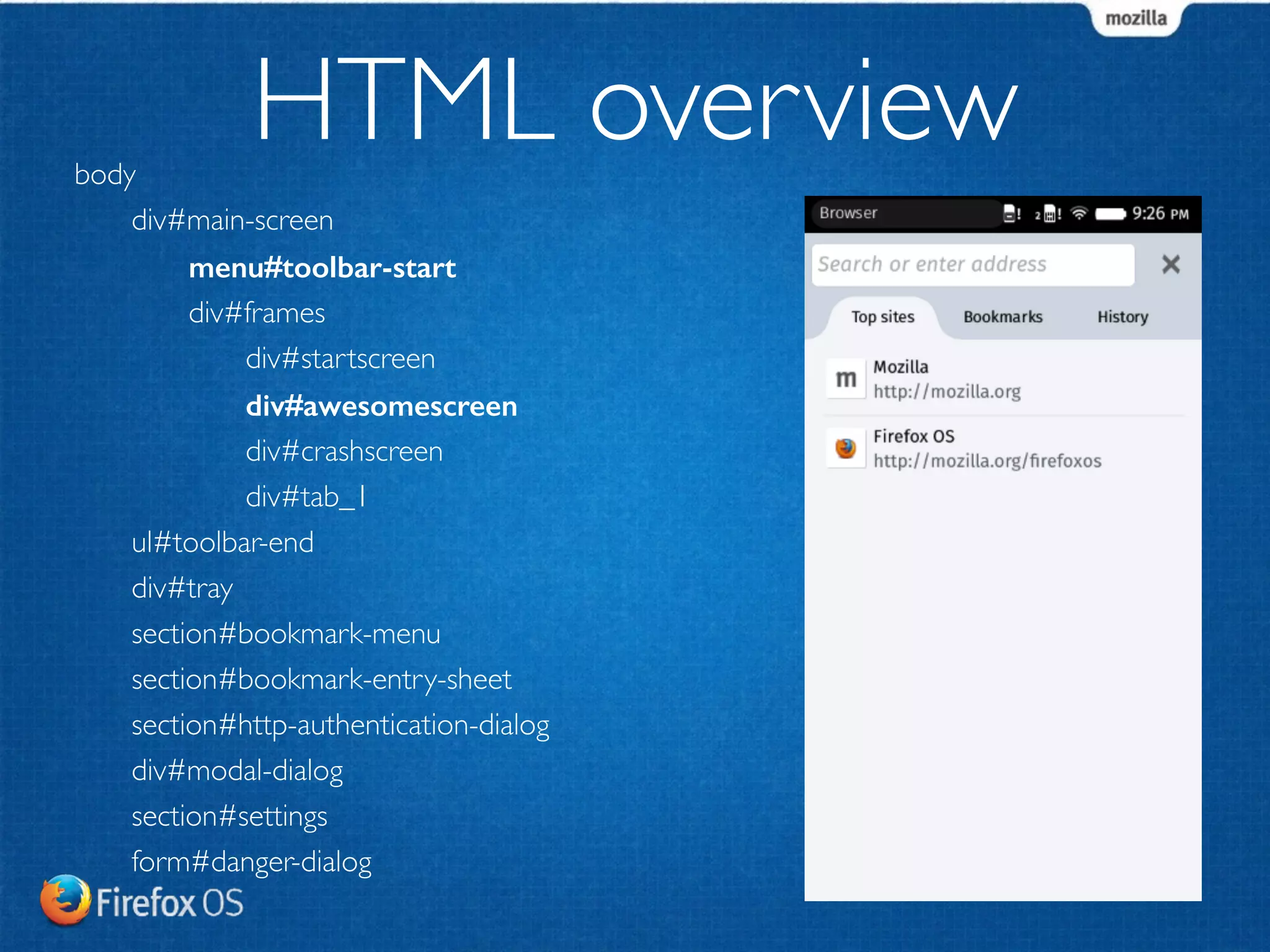Tap the second SIM card warning icon

click(1048, 214)
